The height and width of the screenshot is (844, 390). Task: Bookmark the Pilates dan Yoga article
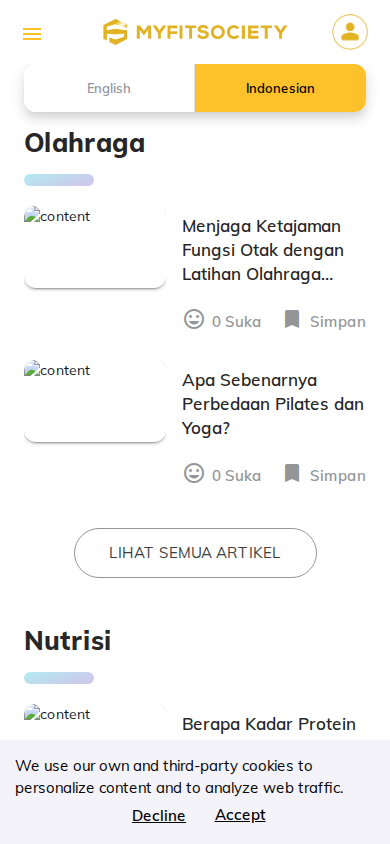tap(292, 473)
